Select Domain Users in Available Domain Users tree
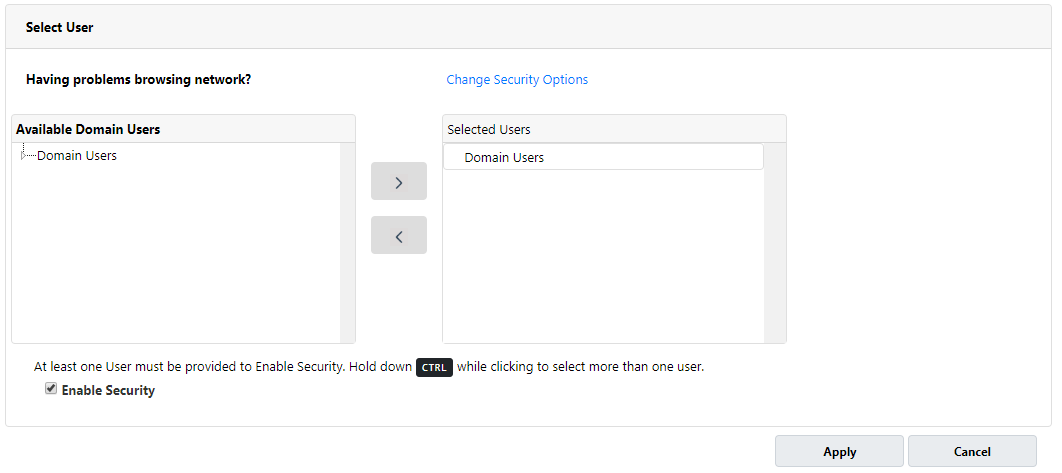 click(x=77, y=156)
